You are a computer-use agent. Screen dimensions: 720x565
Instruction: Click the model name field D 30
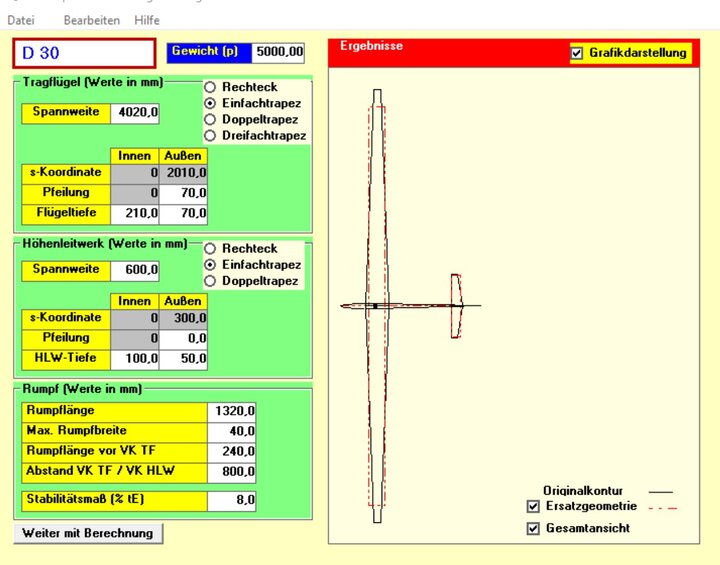point(84,53)
